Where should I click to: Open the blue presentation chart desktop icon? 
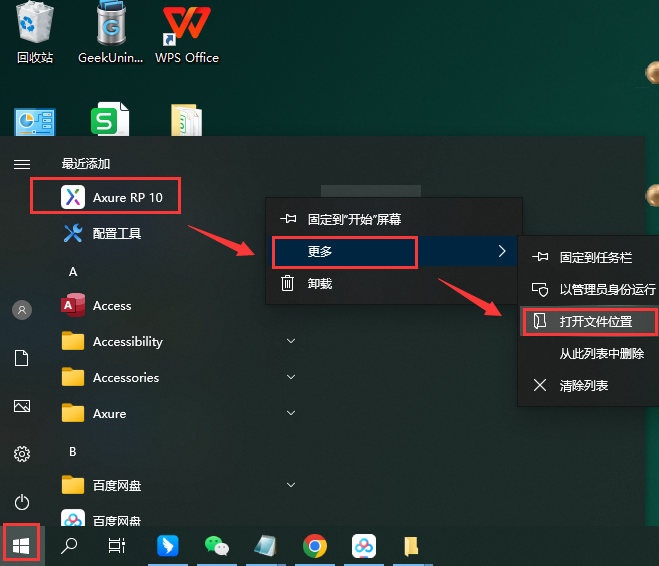[35, 122]
